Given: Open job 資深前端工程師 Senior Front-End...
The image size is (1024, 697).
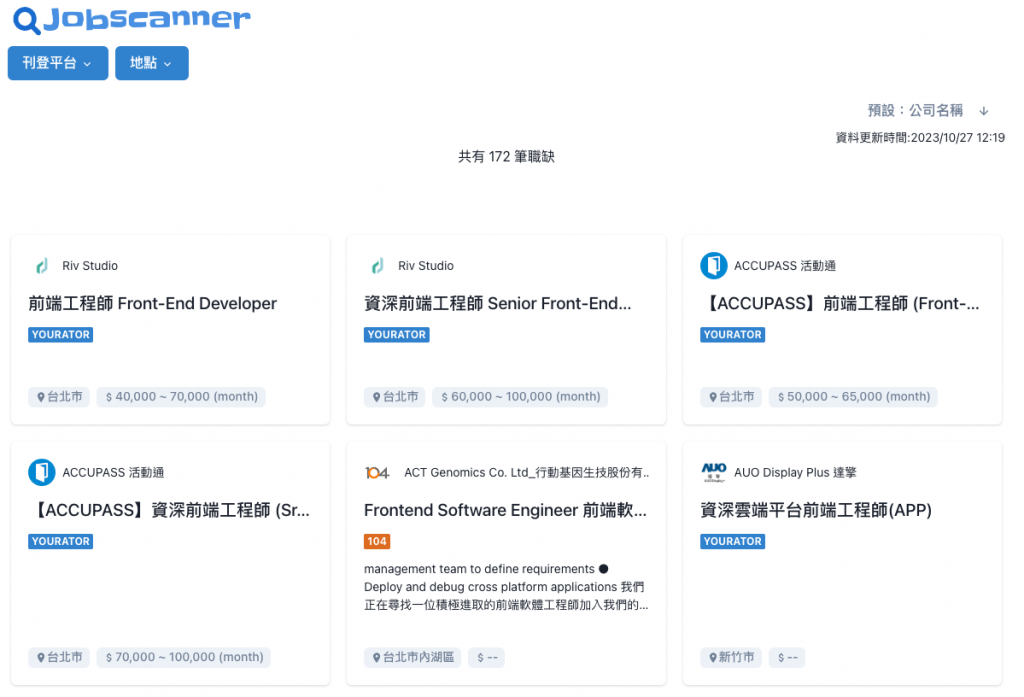Looking at the screenshot, I should click(498, 304).
